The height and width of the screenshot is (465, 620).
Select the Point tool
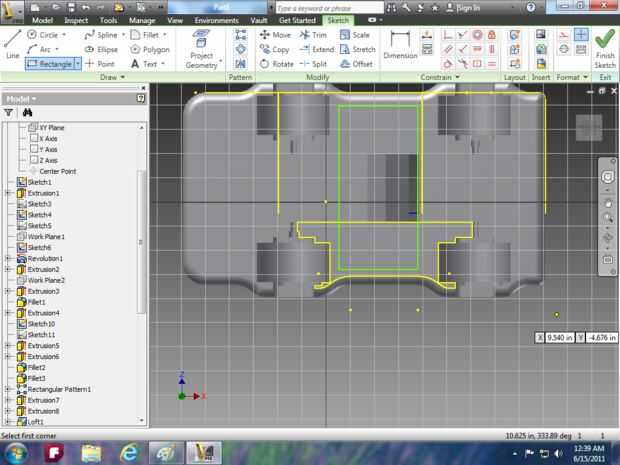point(100,64)
